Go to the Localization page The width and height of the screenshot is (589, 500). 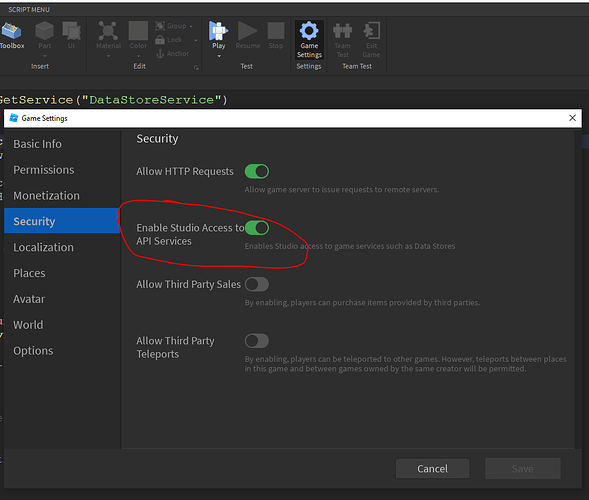[62, 247]
